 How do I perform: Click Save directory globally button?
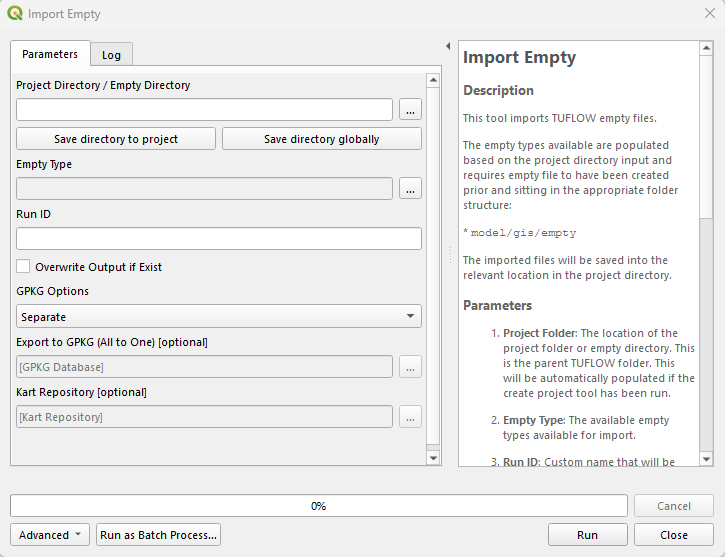pyautogui.click(x=321, y=139)
